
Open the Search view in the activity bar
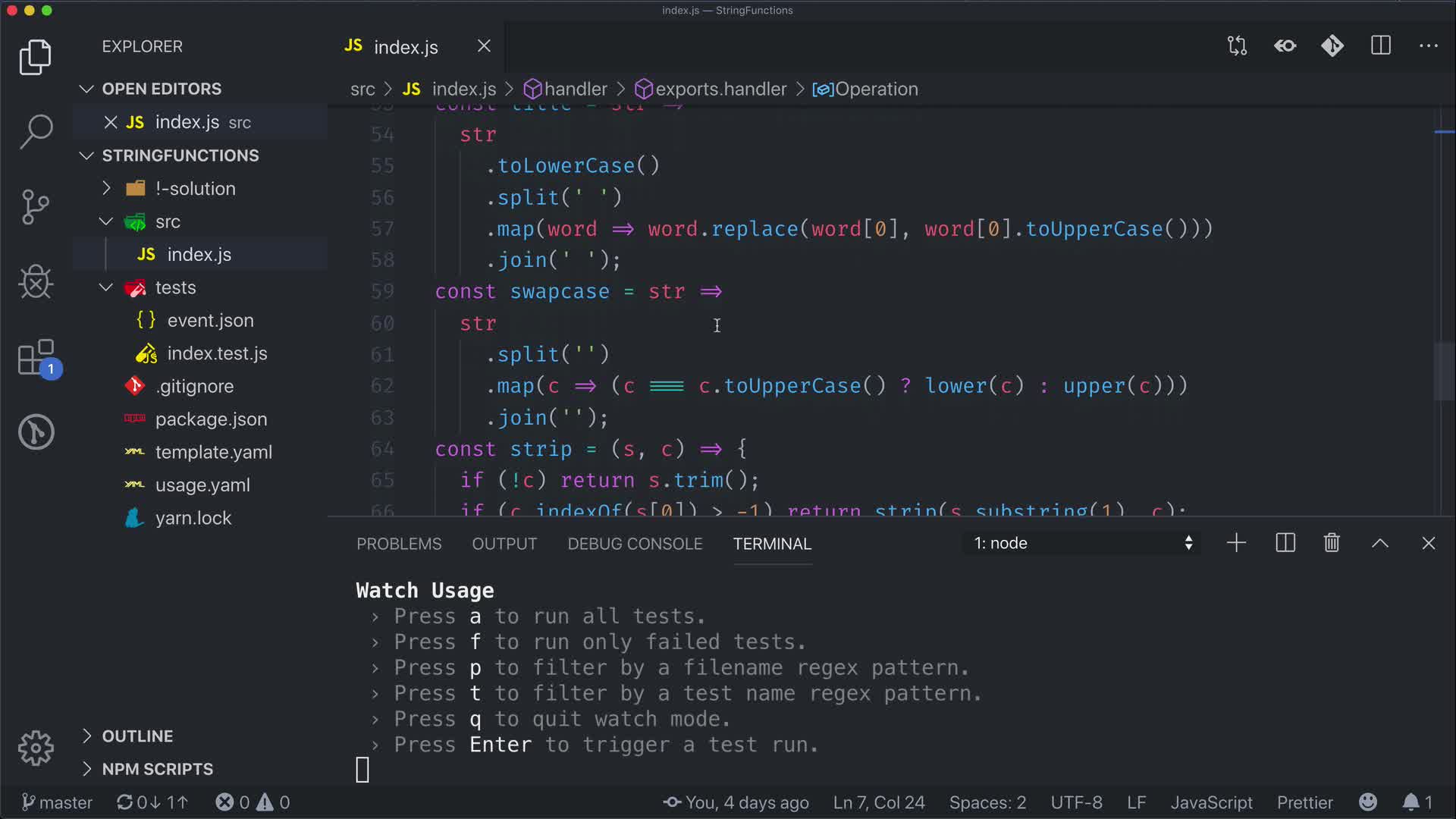[x=36, y=132]
